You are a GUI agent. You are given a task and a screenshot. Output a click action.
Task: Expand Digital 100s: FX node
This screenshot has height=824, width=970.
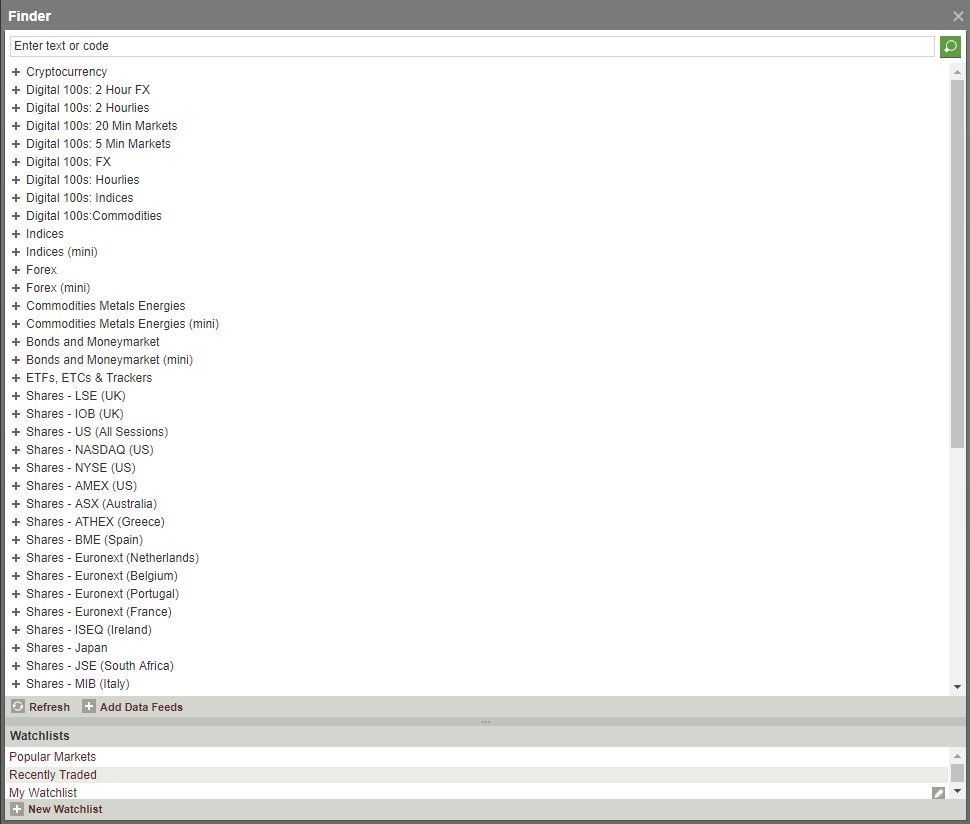[16, 161]
